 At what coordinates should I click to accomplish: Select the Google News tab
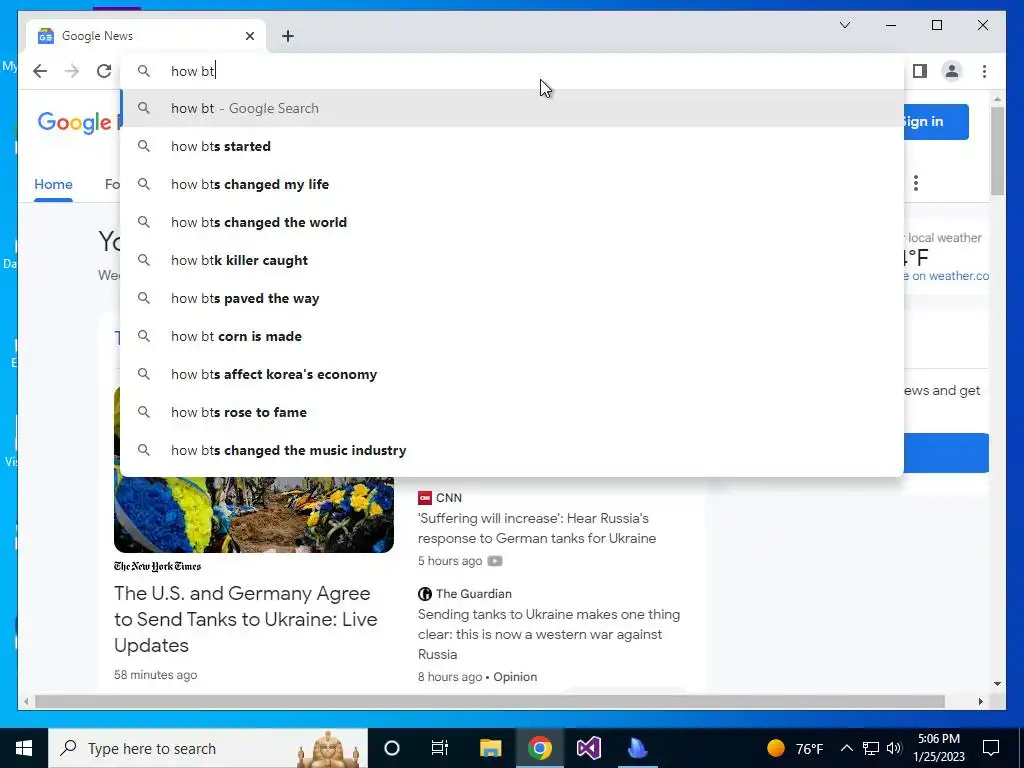[146, 36]
